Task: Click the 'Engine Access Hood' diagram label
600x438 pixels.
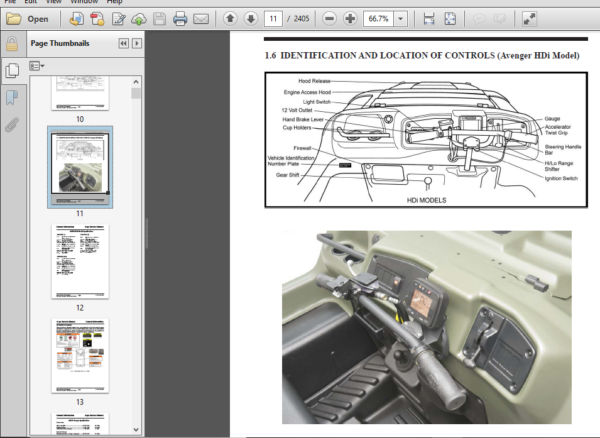Action: 307,92
